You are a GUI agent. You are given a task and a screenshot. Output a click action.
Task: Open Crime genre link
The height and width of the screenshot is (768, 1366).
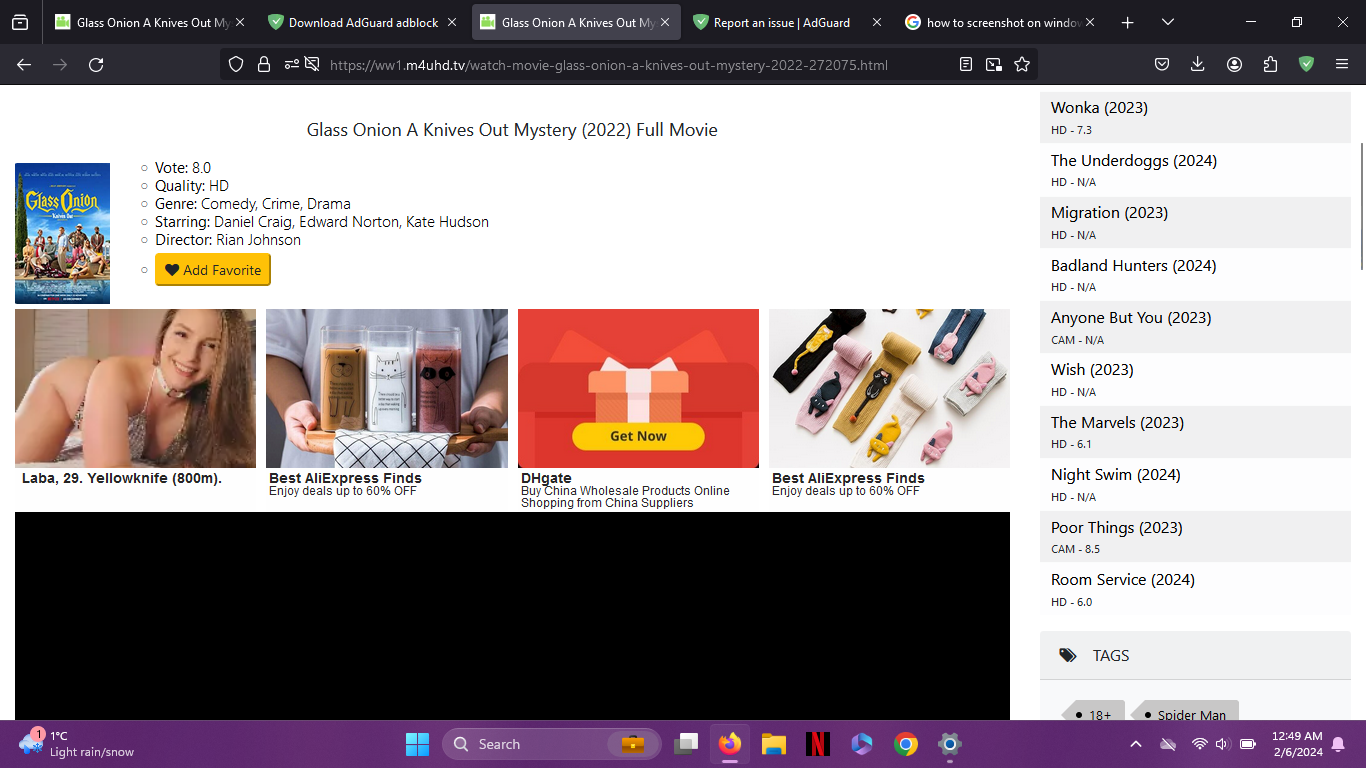click(x=282, y=204)
